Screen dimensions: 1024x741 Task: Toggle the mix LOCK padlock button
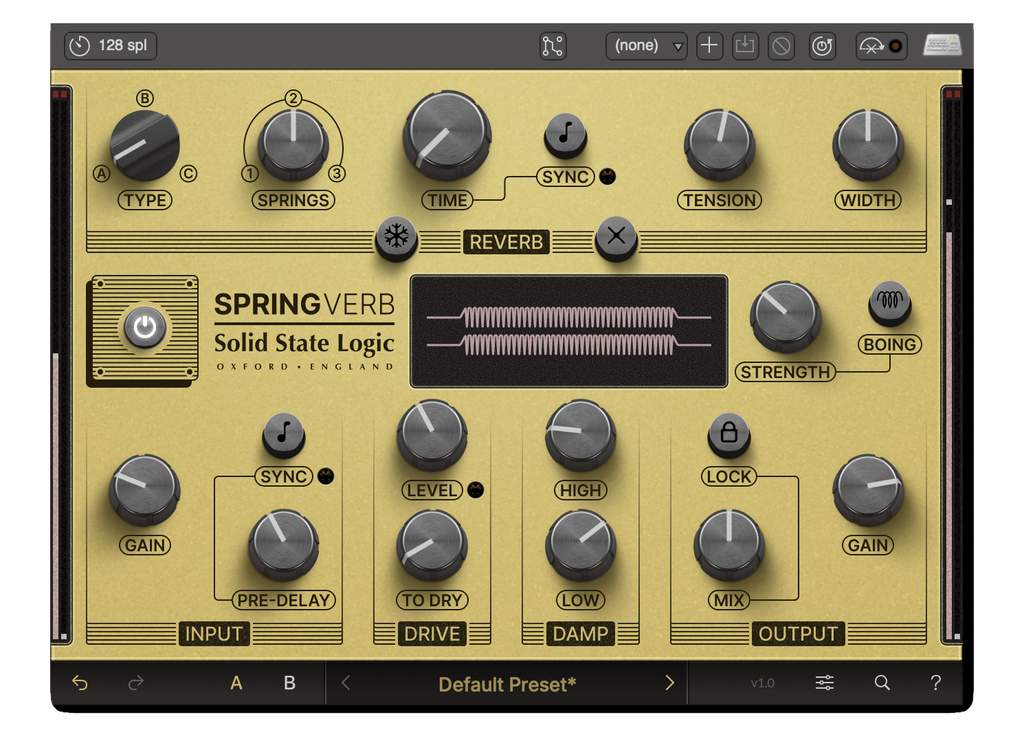click(x=729, y=434)
